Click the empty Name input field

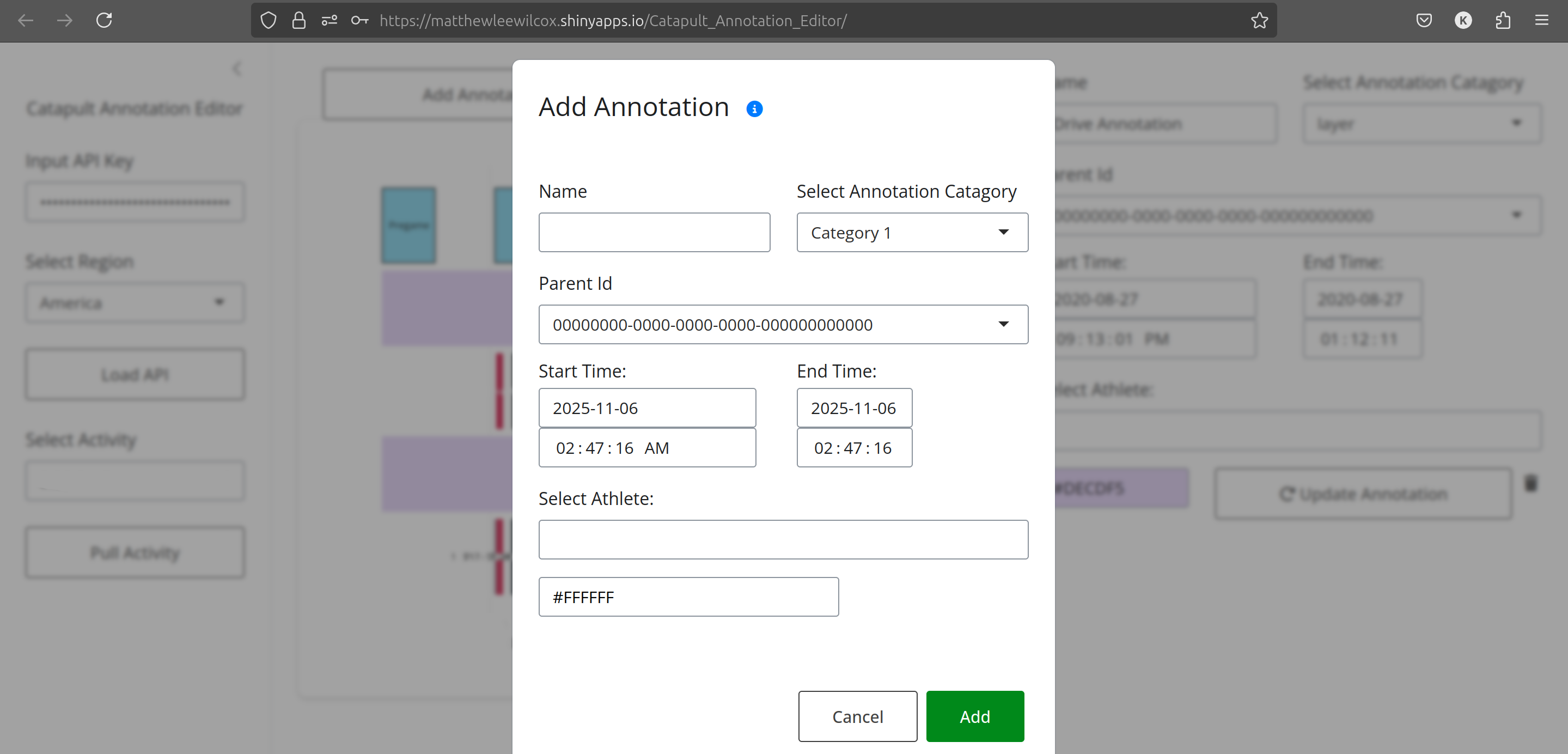coord(654,232)
